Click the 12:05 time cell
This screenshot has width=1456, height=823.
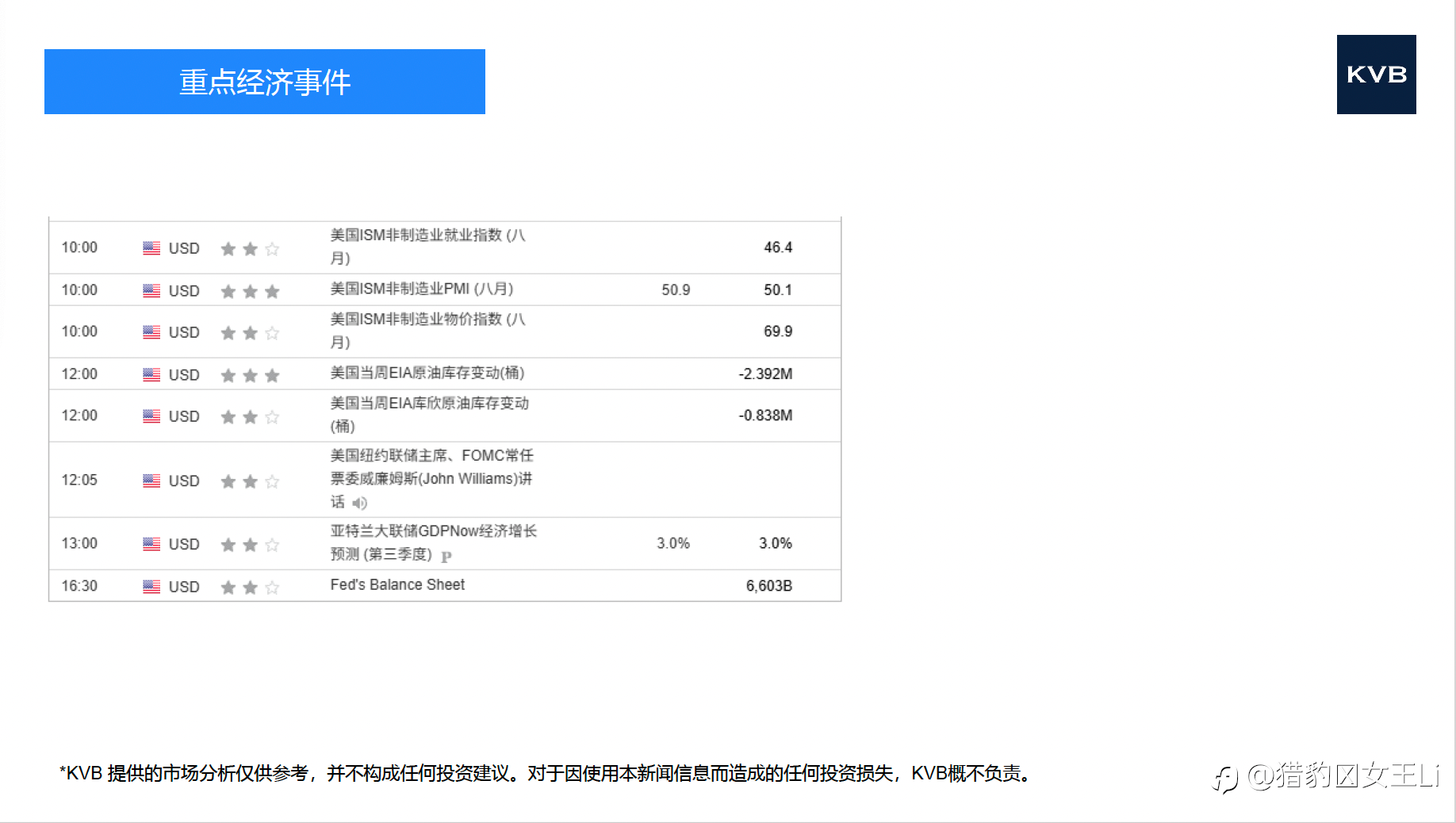click(79, 480)
